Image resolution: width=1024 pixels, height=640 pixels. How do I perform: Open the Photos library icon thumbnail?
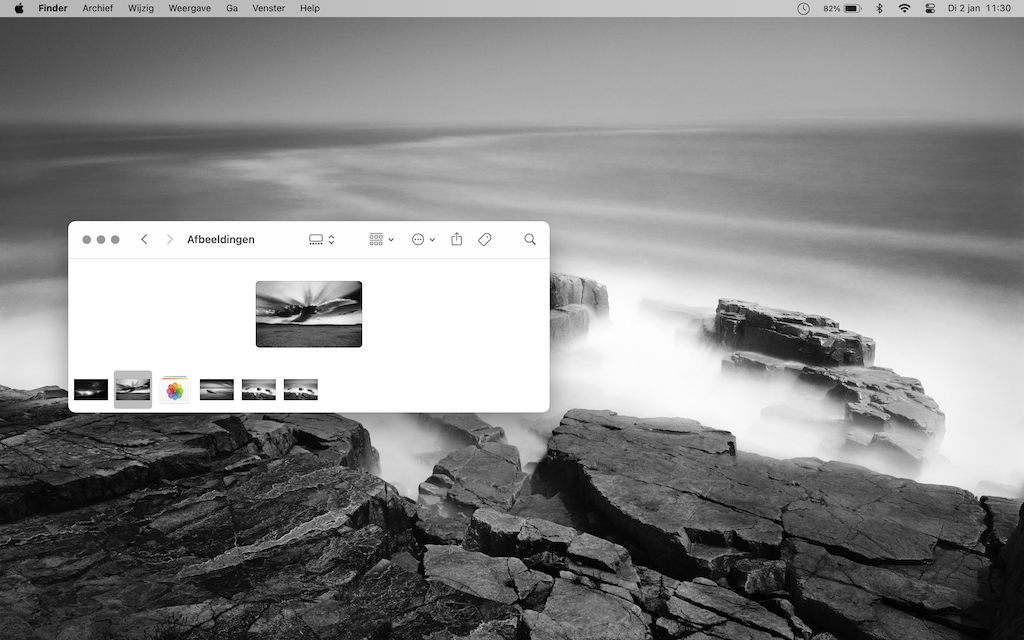pyautogui.click(x=174, y=390)
